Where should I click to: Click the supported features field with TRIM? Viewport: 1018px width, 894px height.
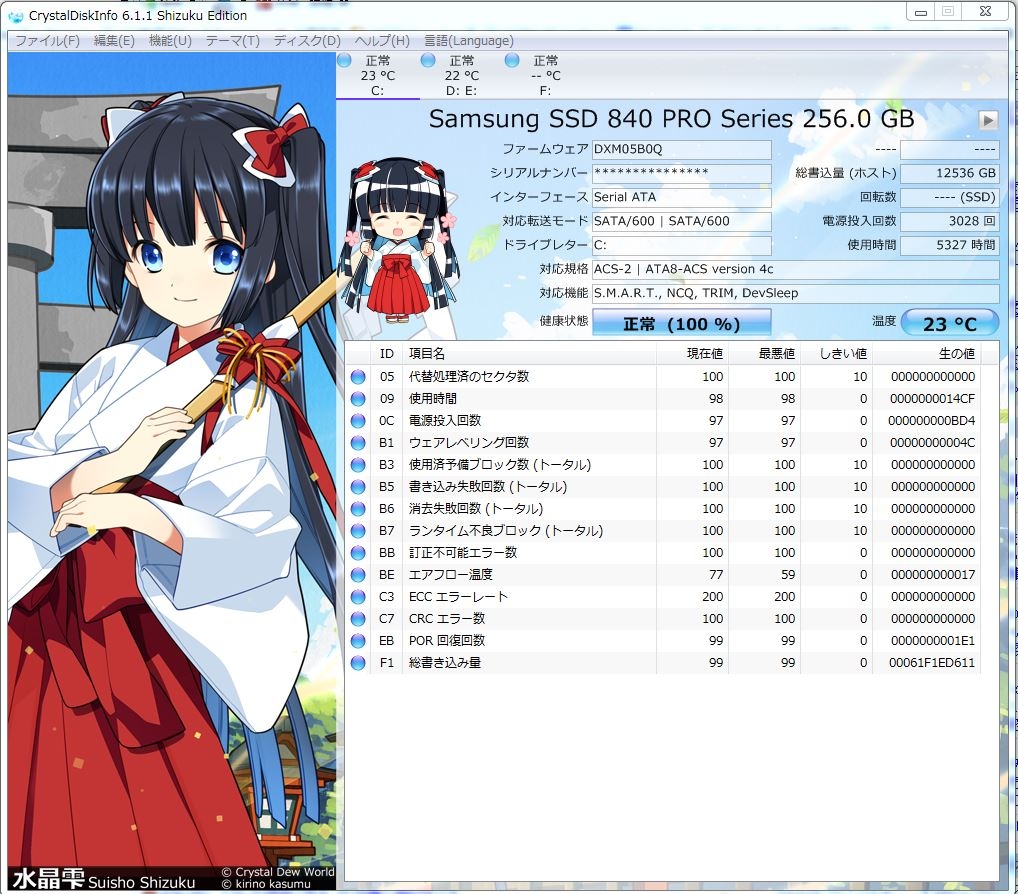click(795, 293)
